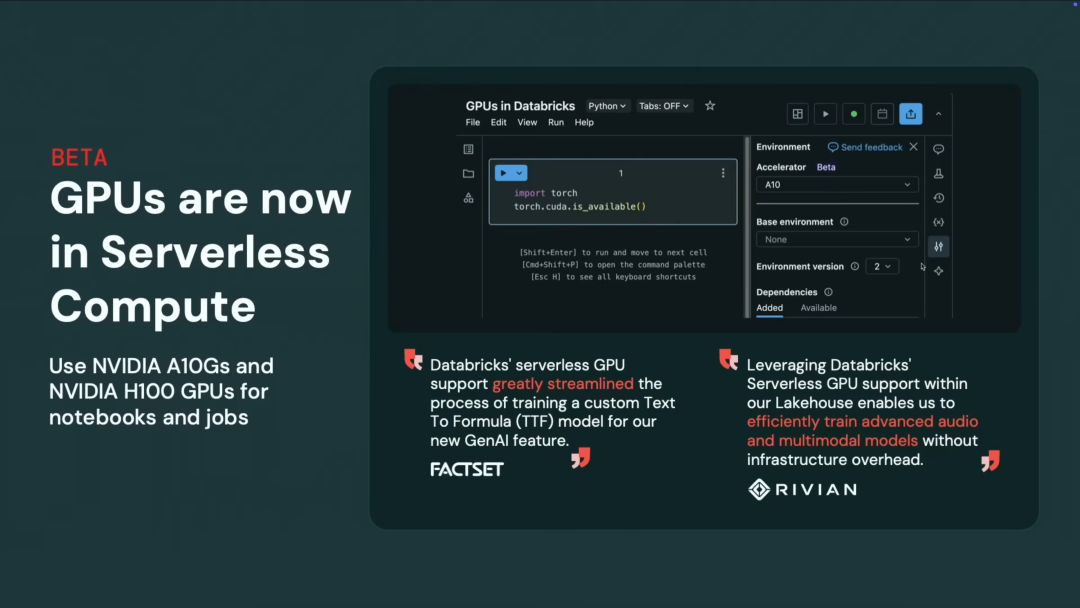Click the Send feedback link

[x=865, y=147]
